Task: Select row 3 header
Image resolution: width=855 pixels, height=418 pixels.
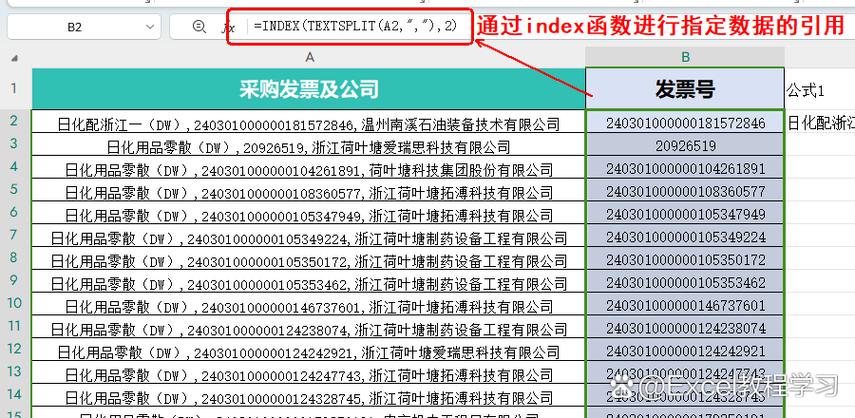Action: [x=14, y=143]
